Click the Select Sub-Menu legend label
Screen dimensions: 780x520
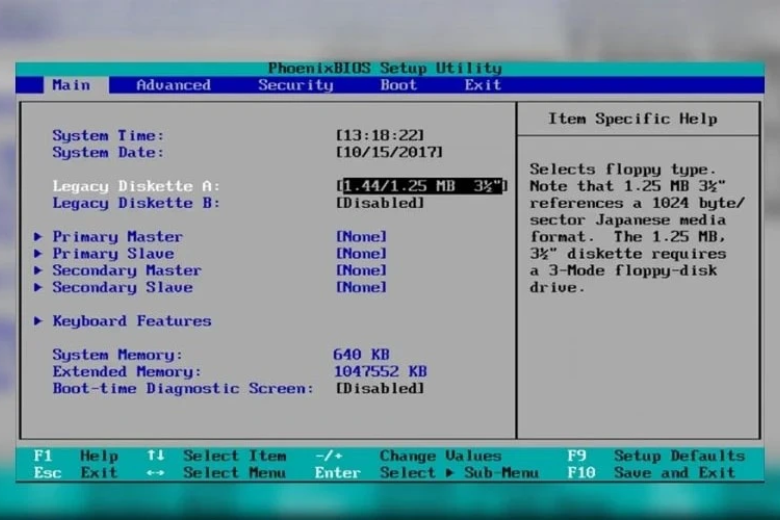[459, 473]
